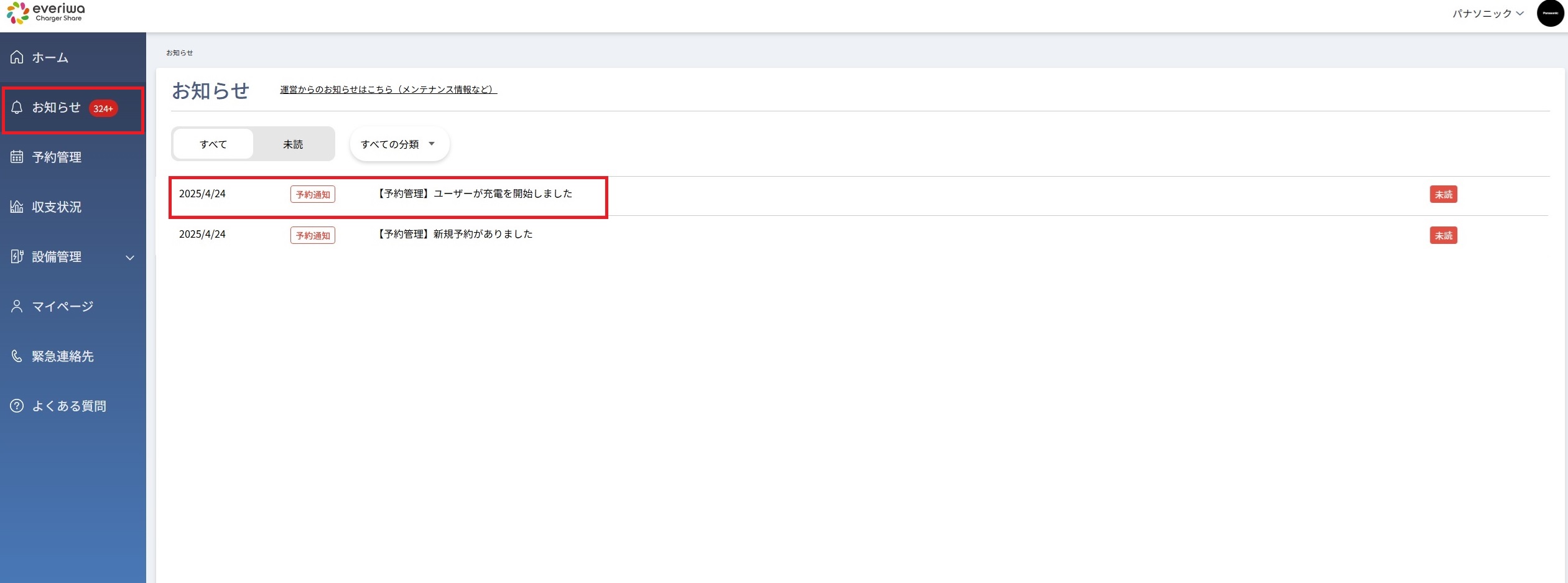The width and height of the screenshot is (1568, 583).
Task: Click the 324+ unread count badge
Action: (103, 108)
